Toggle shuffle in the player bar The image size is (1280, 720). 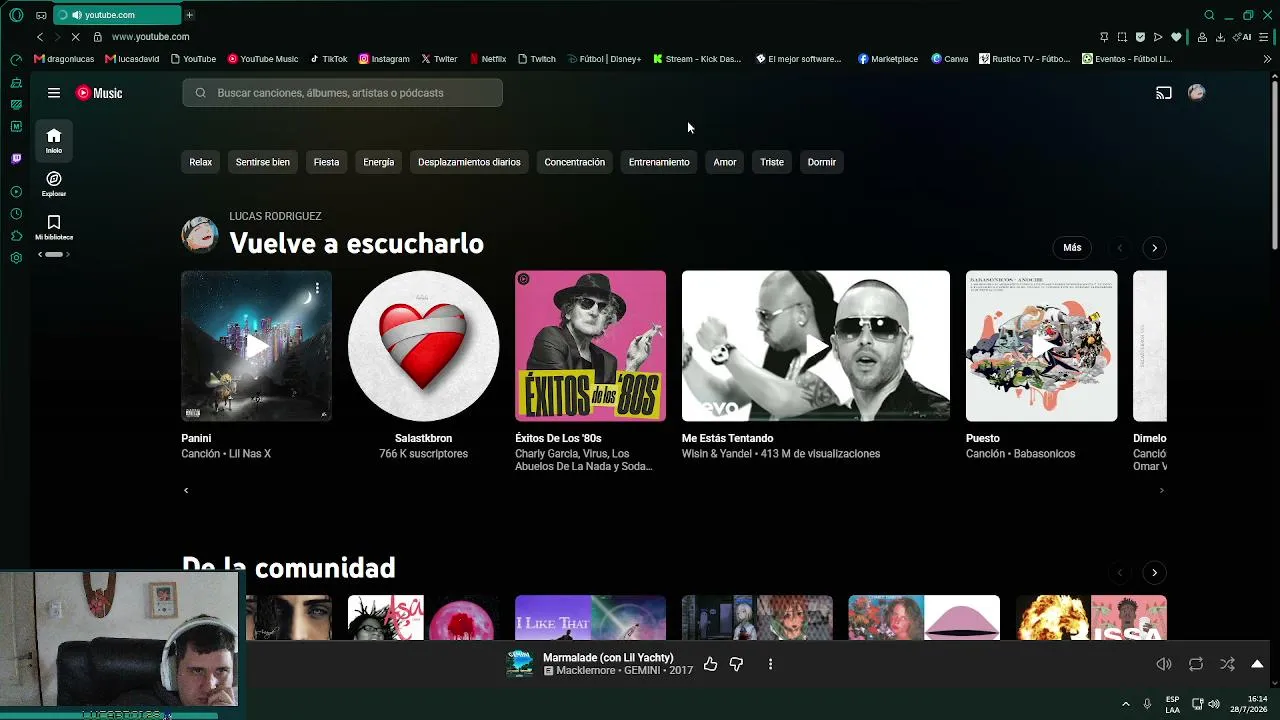1227,664
